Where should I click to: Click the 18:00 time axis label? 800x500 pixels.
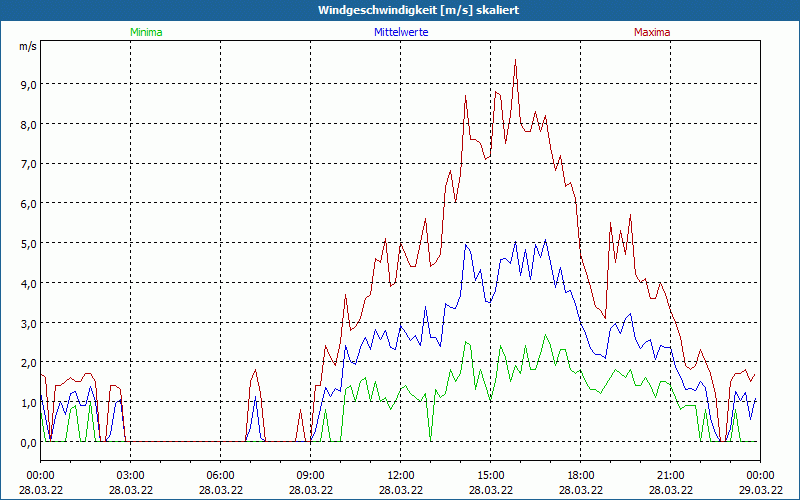tap(581, 476)
